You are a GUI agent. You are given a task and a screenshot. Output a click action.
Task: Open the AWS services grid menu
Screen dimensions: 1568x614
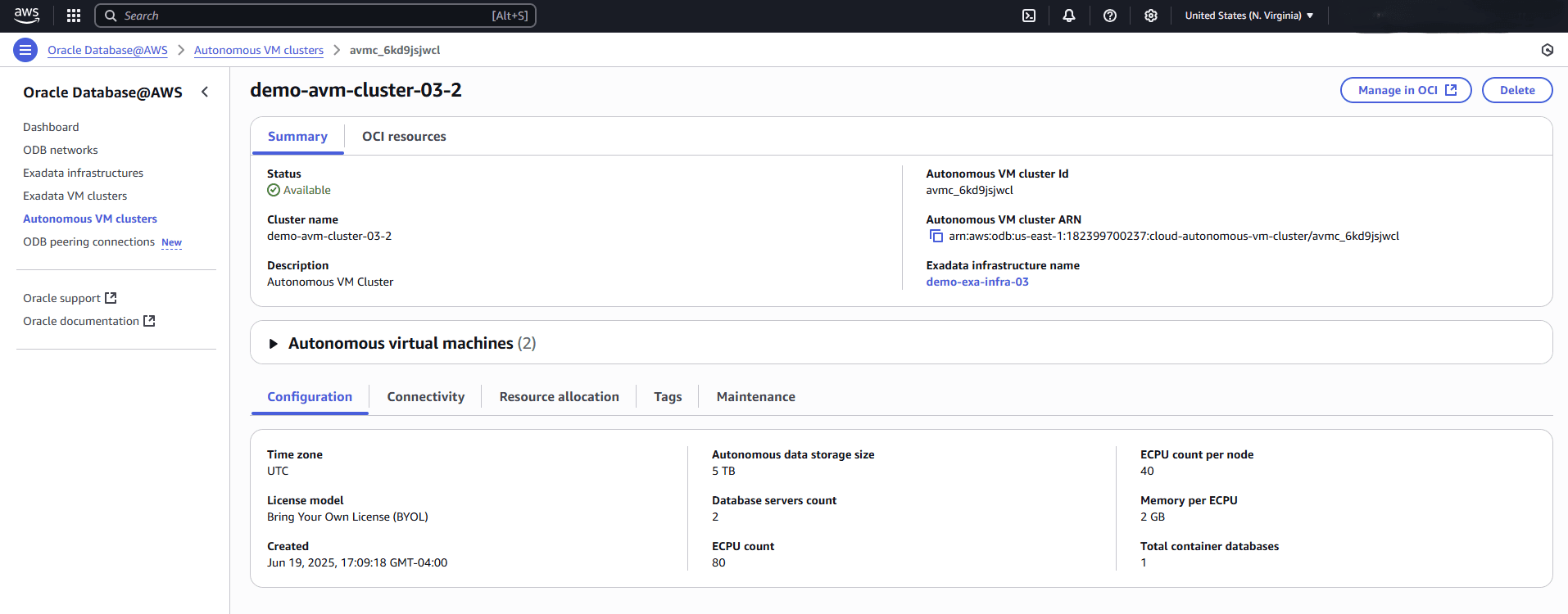click(74, 16)
